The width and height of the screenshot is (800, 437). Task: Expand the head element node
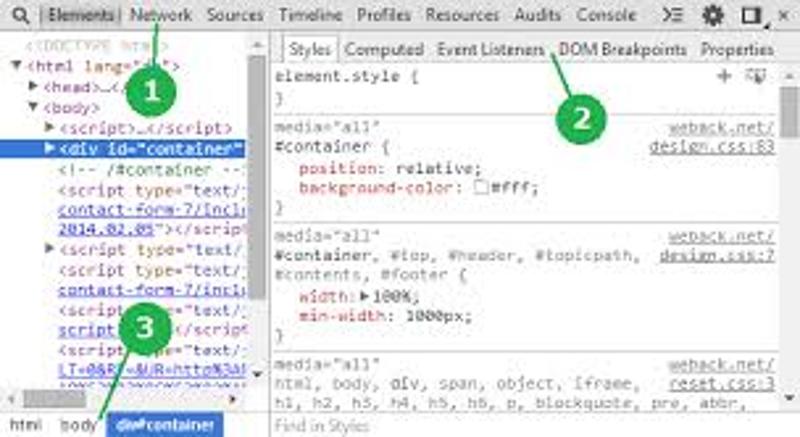tap(34, 86)
